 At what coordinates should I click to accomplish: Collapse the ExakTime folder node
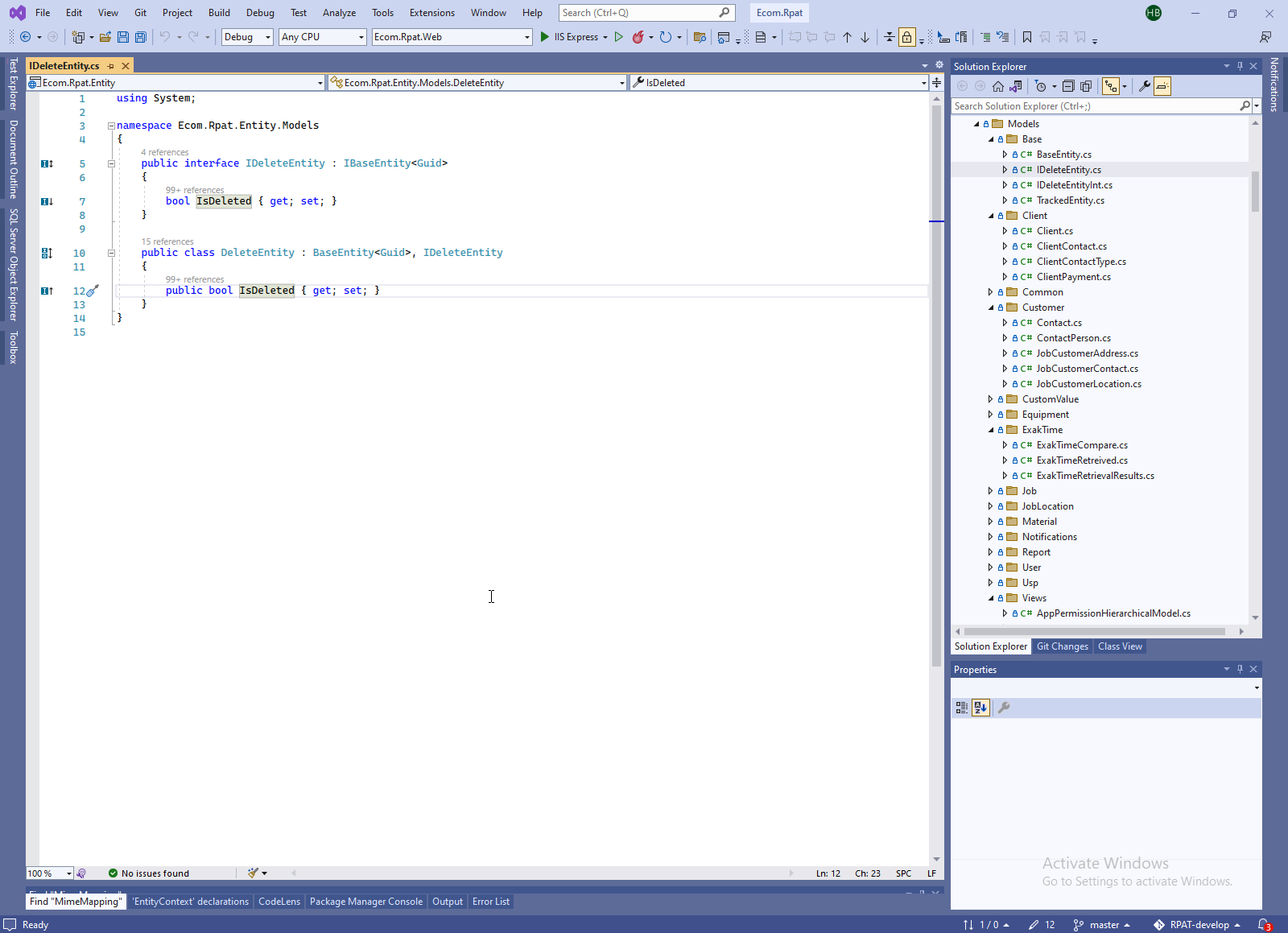991,430
